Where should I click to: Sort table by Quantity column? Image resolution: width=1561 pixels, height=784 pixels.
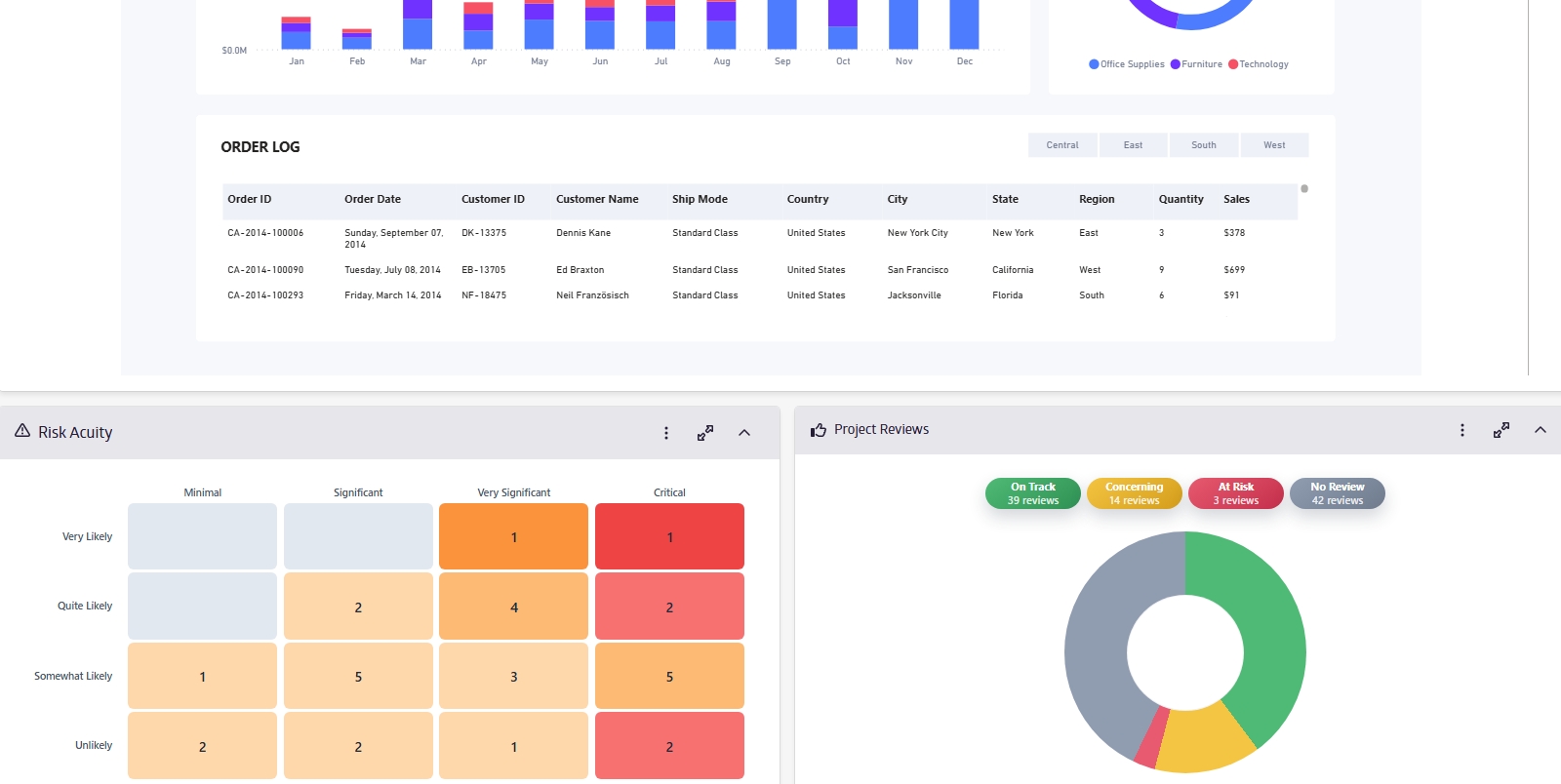click(1181, 199)
